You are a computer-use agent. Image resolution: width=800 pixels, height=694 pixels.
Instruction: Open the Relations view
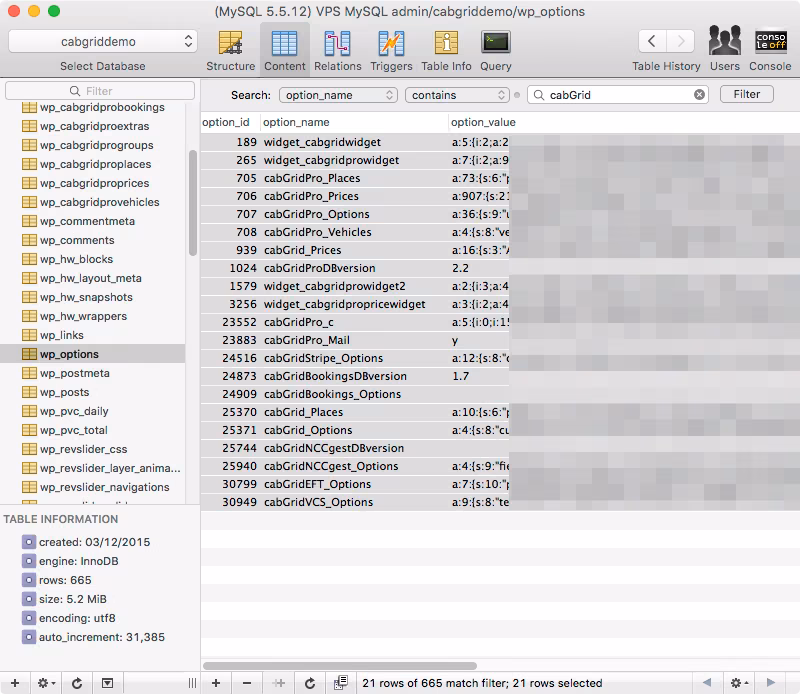coord(337,51)
